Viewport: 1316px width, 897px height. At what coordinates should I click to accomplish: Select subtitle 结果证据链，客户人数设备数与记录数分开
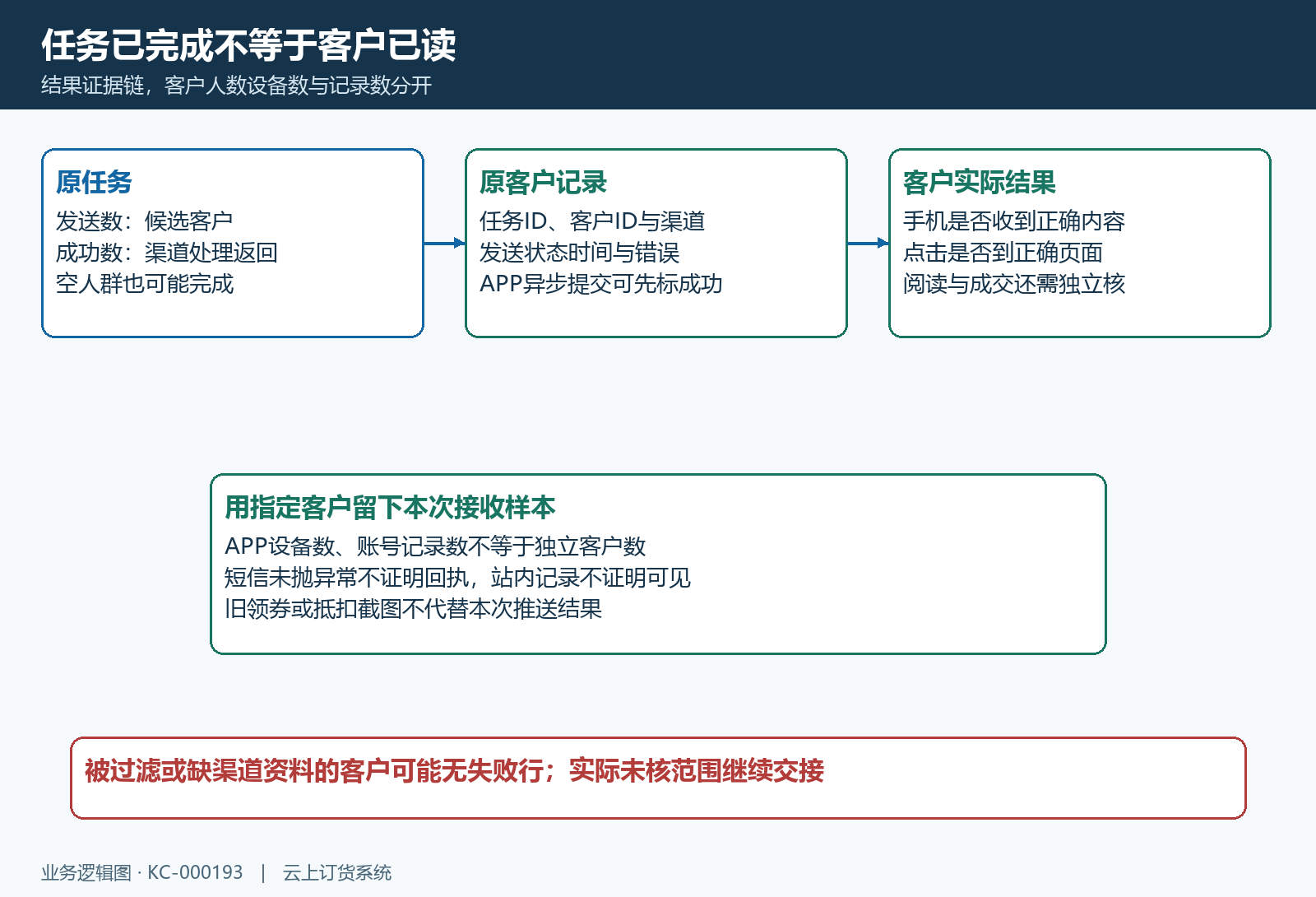coord(236,86)
